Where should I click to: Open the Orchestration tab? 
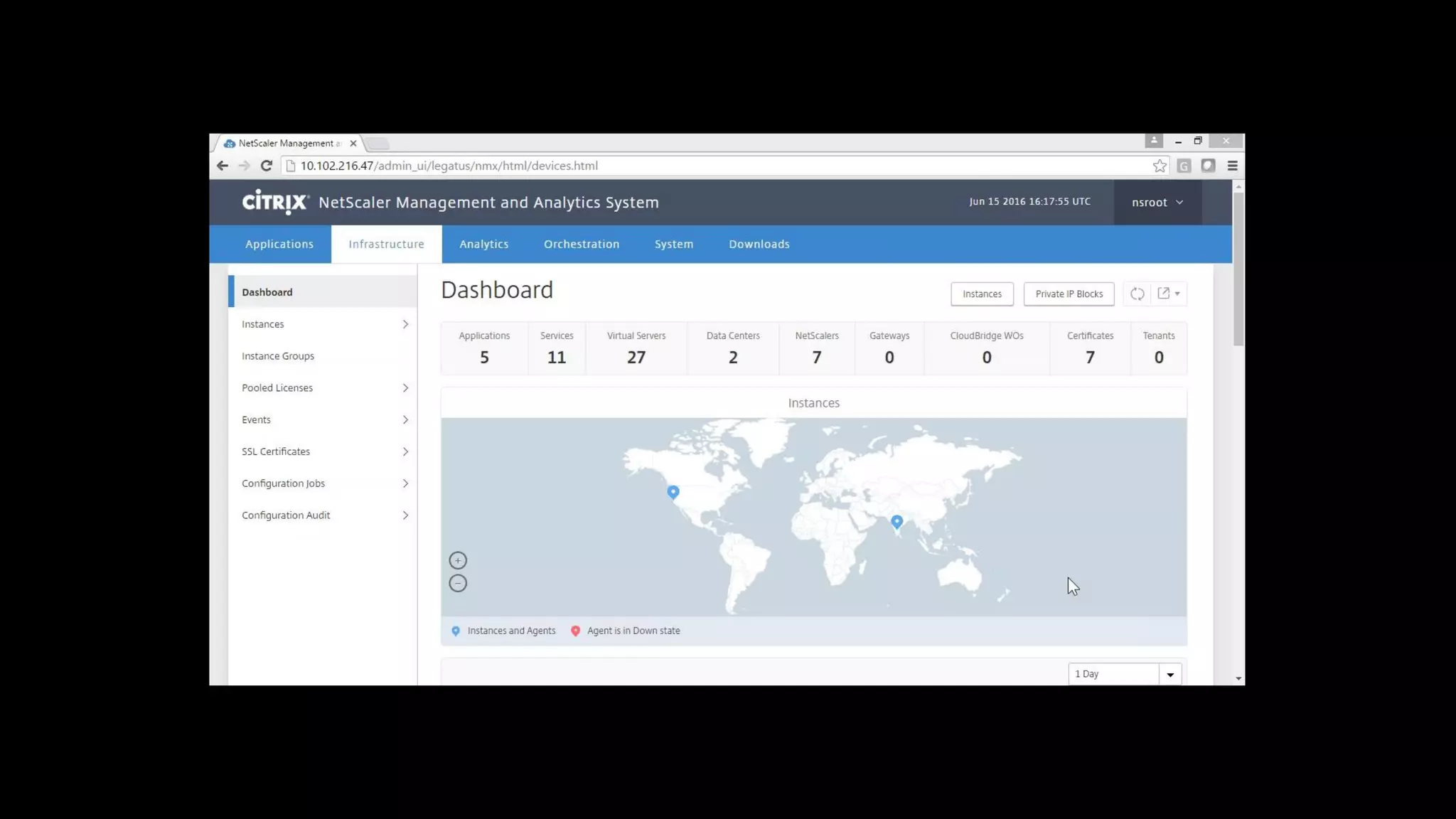tap(581, 244)
